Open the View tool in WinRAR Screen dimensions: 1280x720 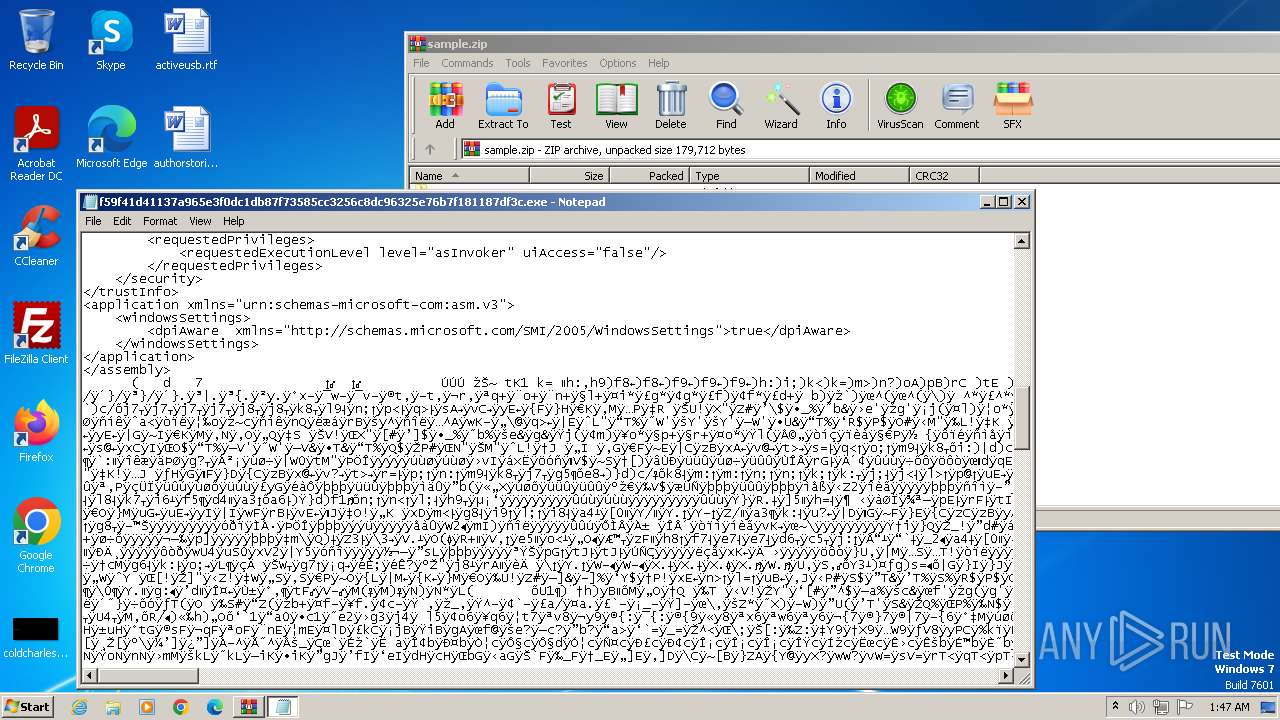pyautogui.click(x=616, y=106)
